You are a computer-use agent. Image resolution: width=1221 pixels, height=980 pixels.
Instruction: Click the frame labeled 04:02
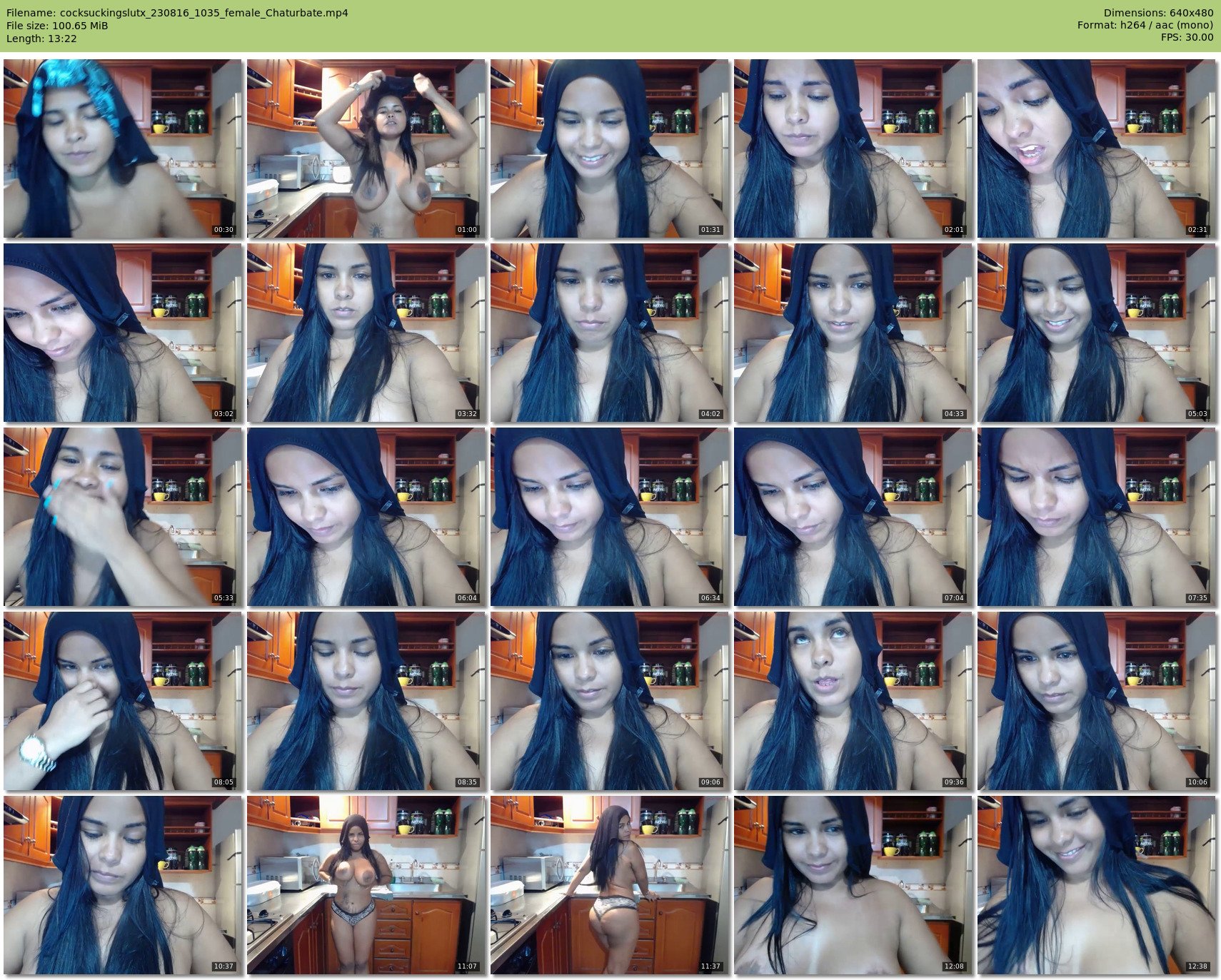(610, 333)
